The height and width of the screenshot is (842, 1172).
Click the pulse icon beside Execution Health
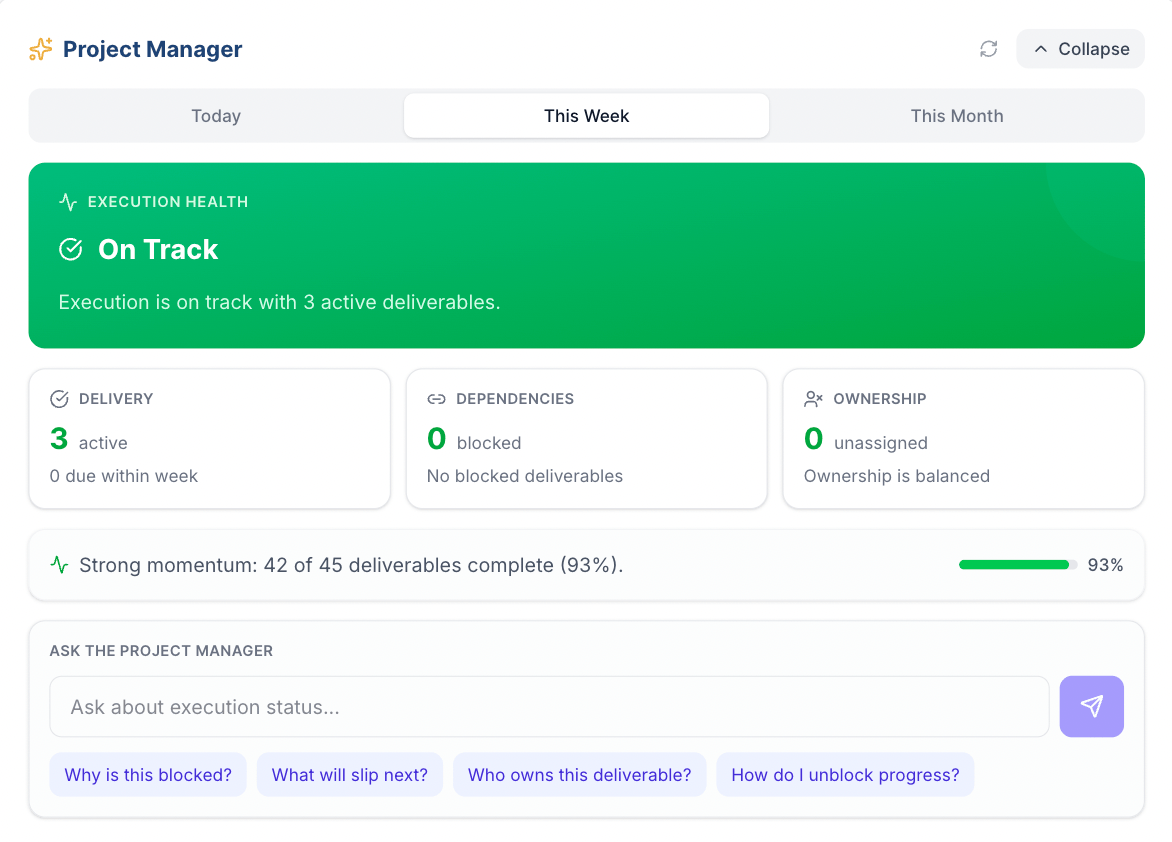tap(67, 201)
